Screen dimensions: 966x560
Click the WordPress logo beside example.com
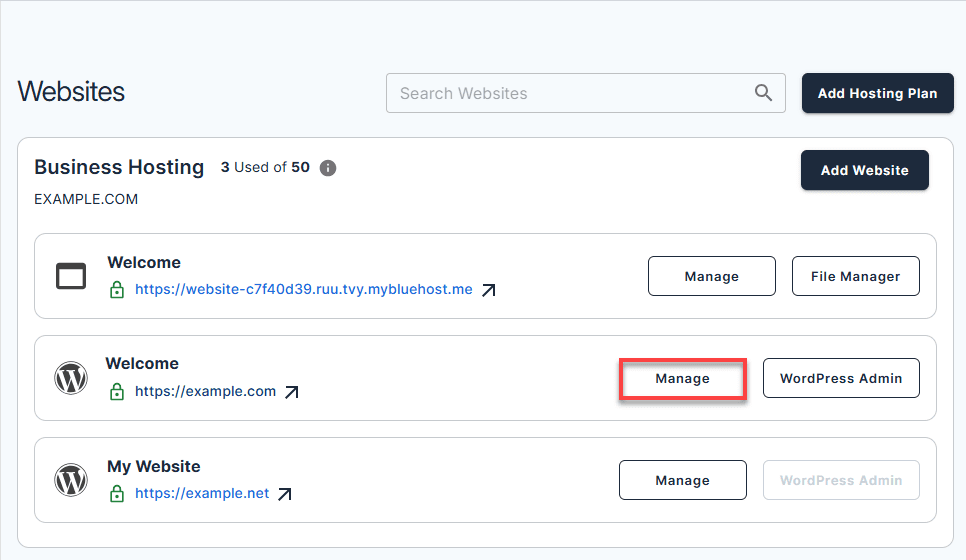coord(71,378)
